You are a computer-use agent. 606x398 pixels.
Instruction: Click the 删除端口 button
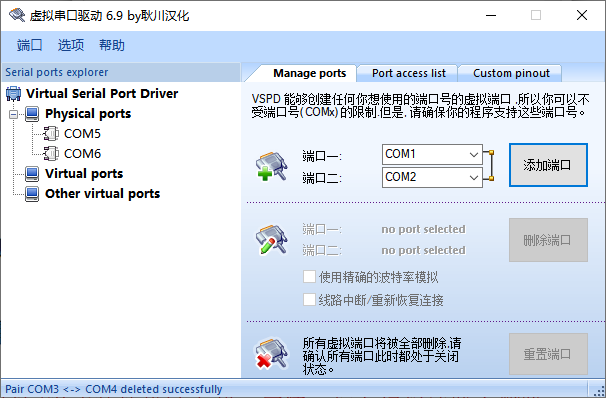[548, 240]
